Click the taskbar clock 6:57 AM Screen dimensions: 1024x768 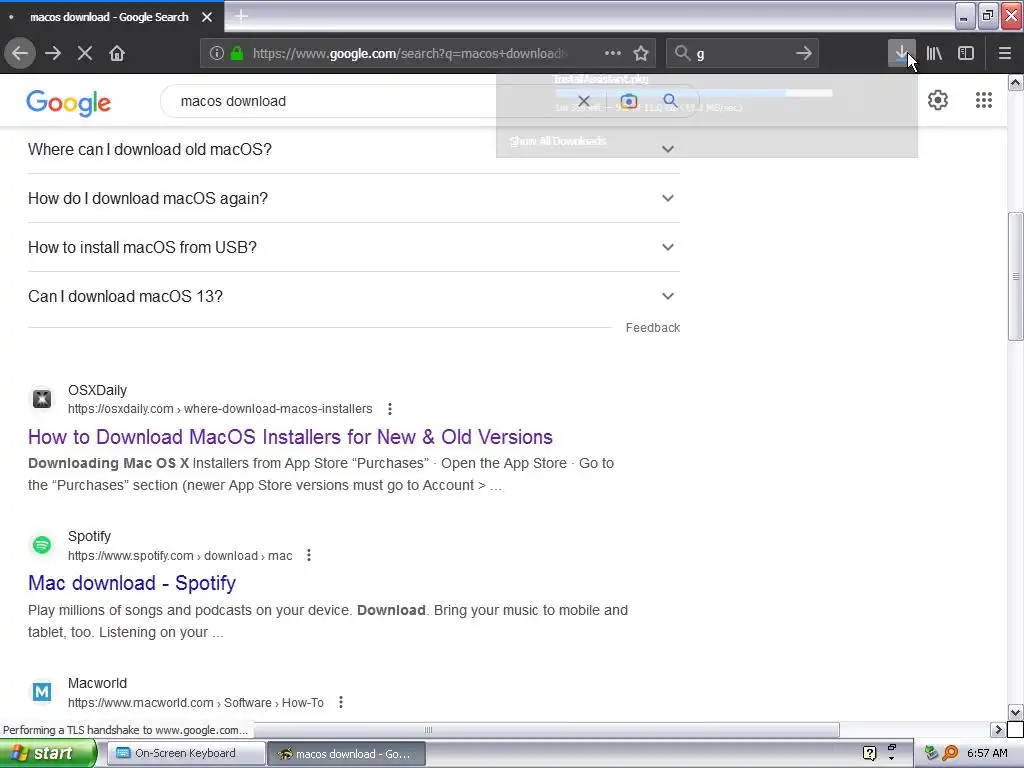(x=987, y=753)
